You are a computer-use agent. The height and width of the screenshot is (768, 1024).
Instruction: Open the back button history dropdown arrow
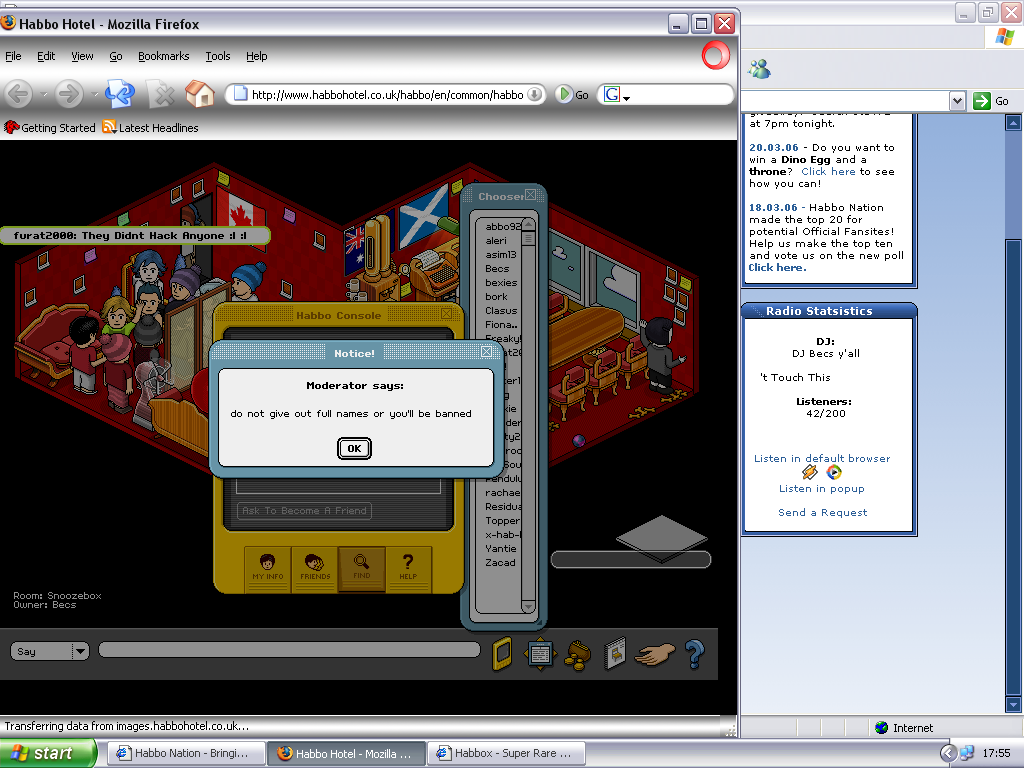43,95
